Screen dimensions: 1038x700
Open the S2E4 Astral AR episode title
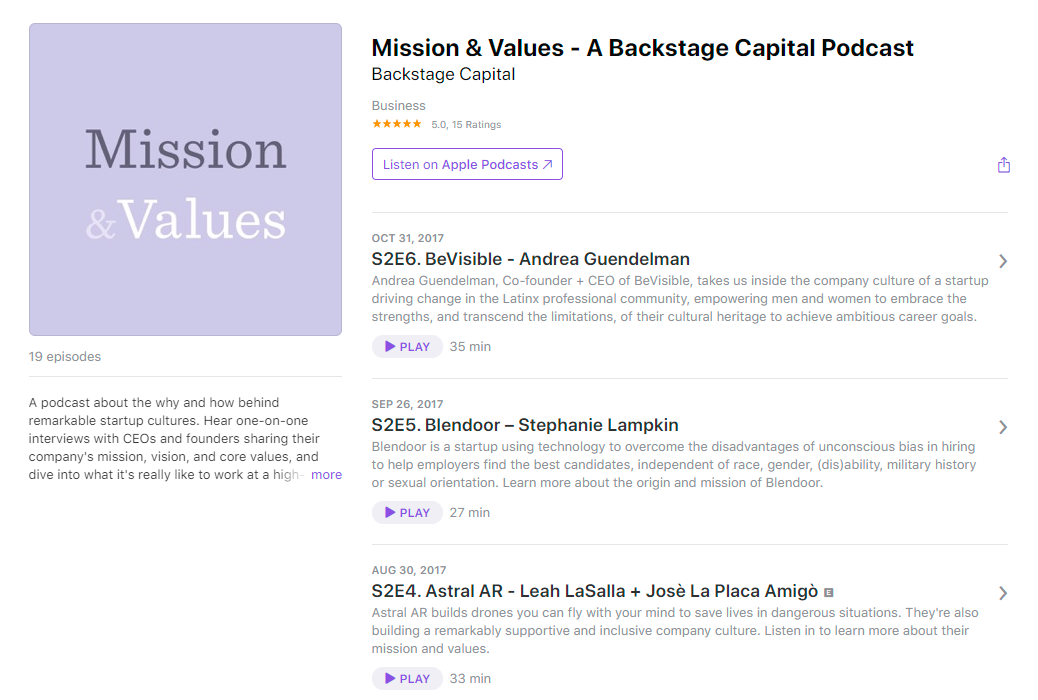click(x=594, y=591)
